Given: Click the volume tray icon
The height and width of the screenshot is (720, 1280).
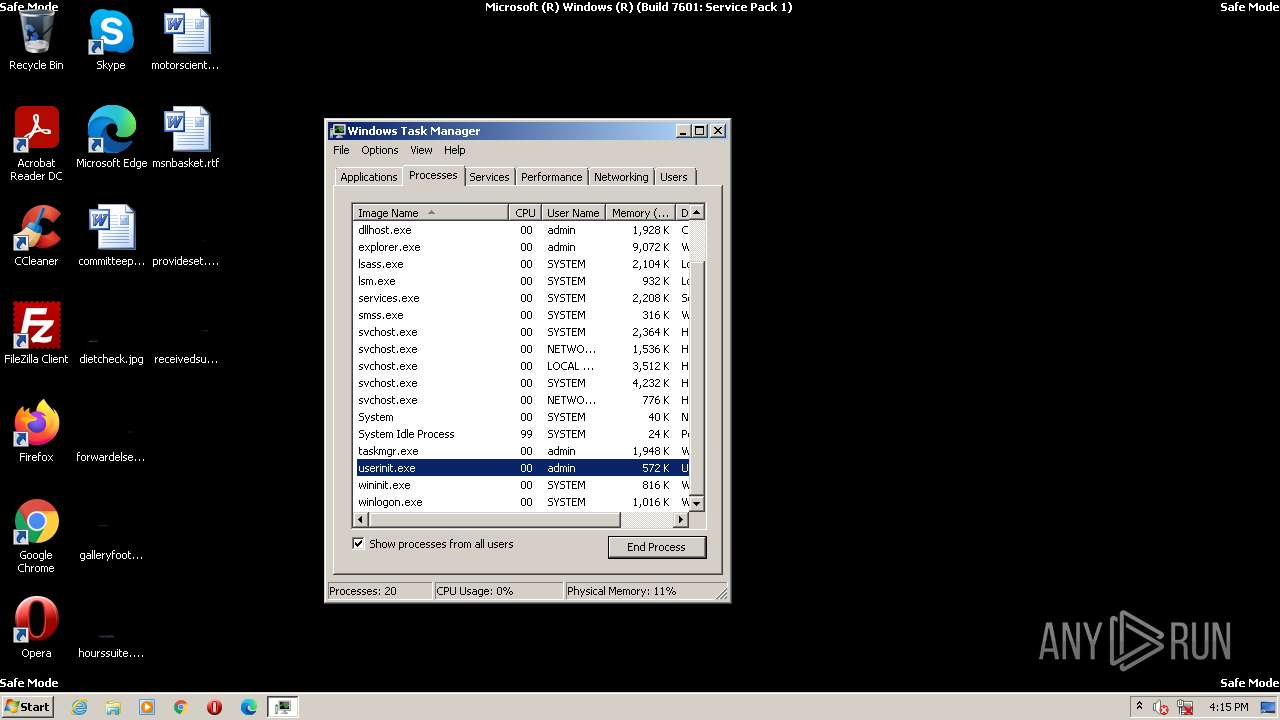Looking at the screenshot, I should click(x=1161, y=707).
